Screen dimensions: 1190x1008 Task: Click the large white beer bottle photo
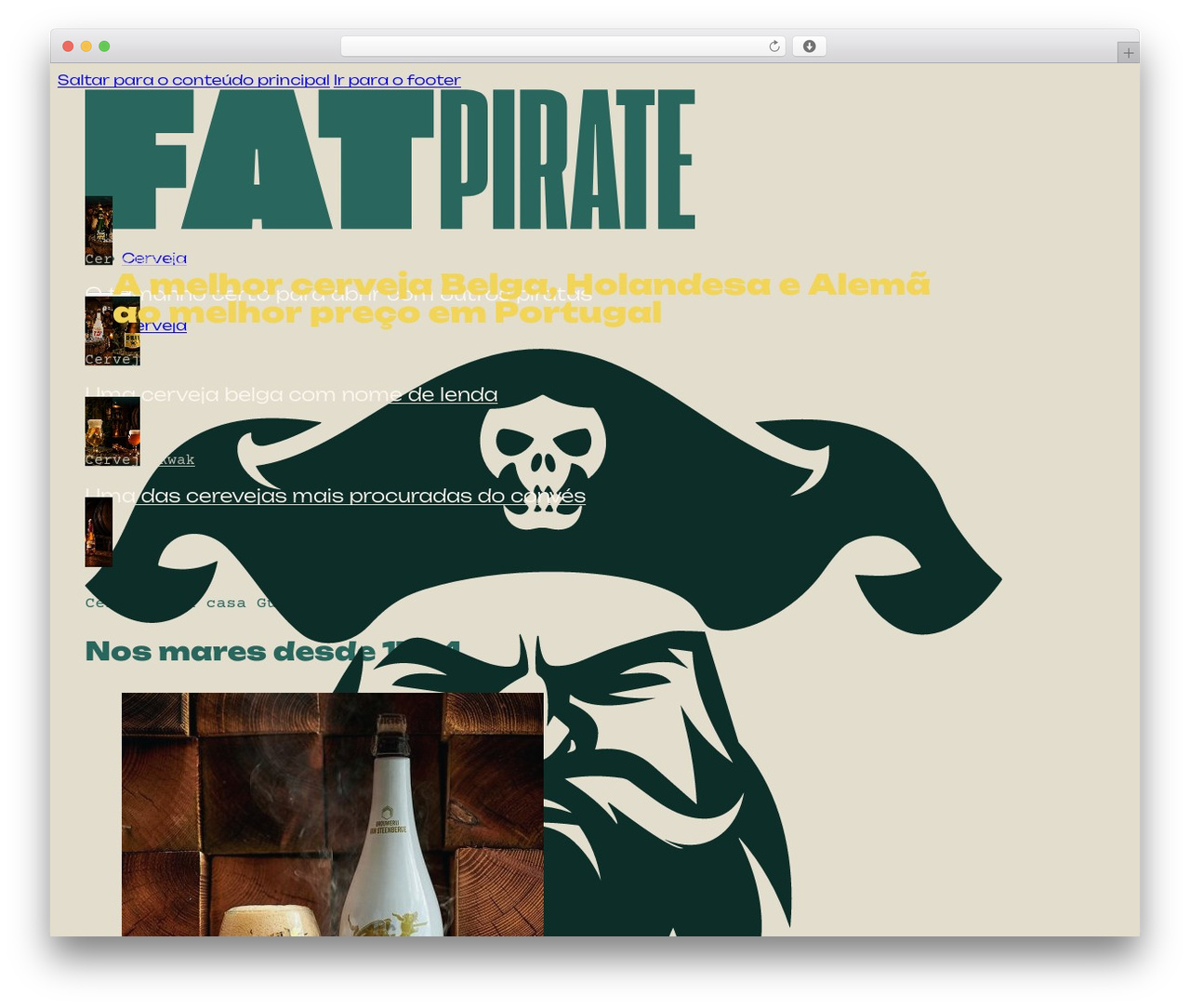coord(333,815)
